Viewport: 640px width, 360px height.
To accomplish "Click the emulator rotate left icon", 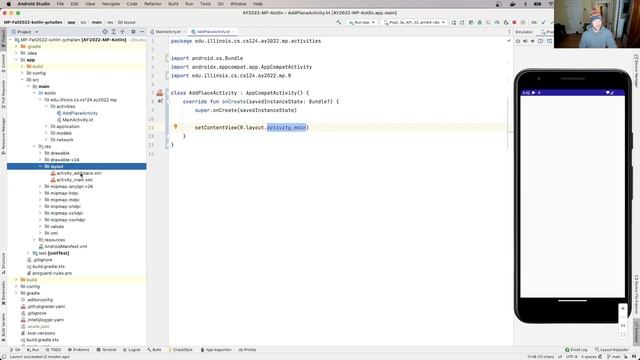I will point(540,41).
